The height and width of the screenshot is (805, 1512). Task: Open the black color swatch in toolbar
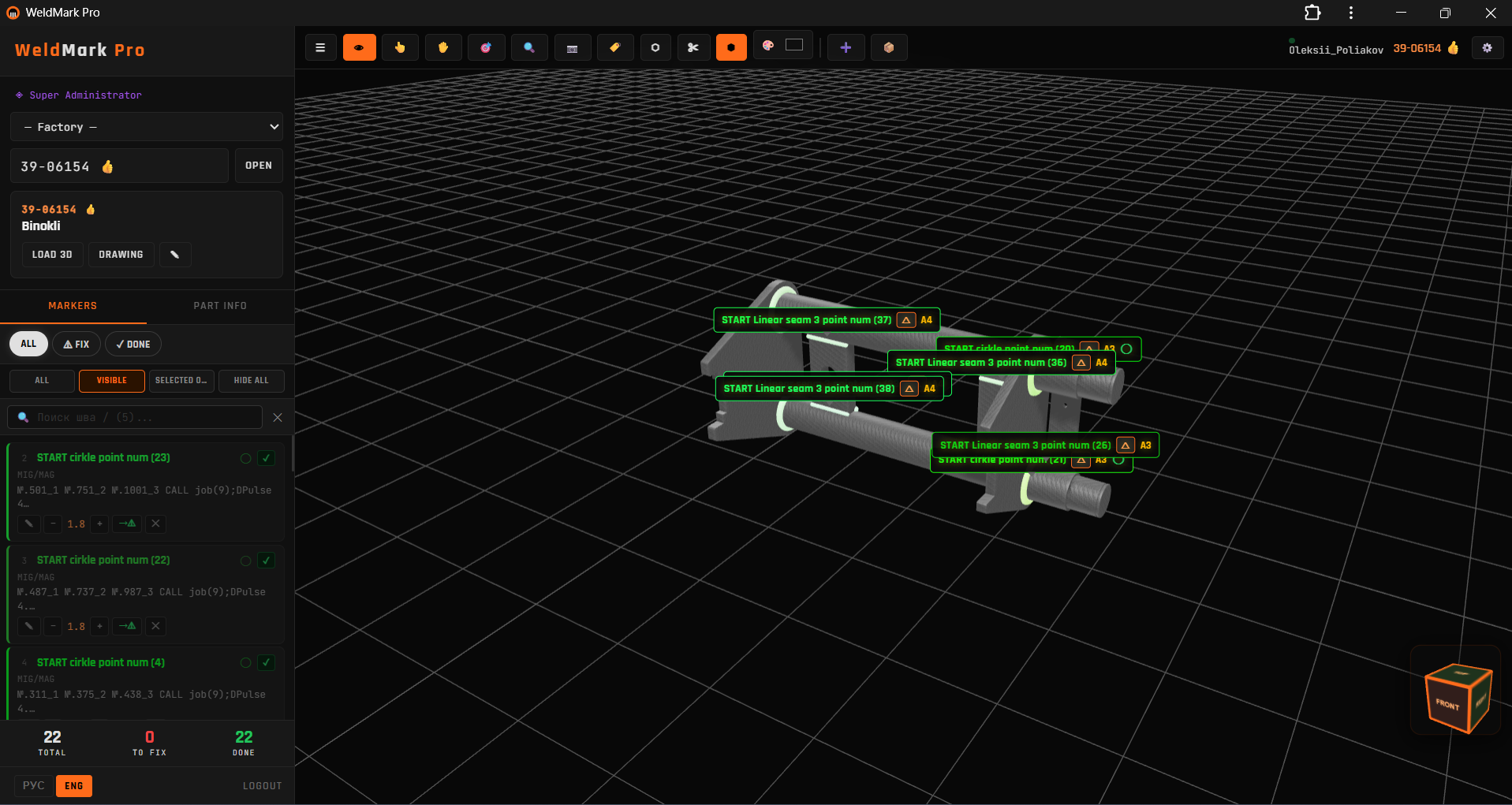click(794, 45)
